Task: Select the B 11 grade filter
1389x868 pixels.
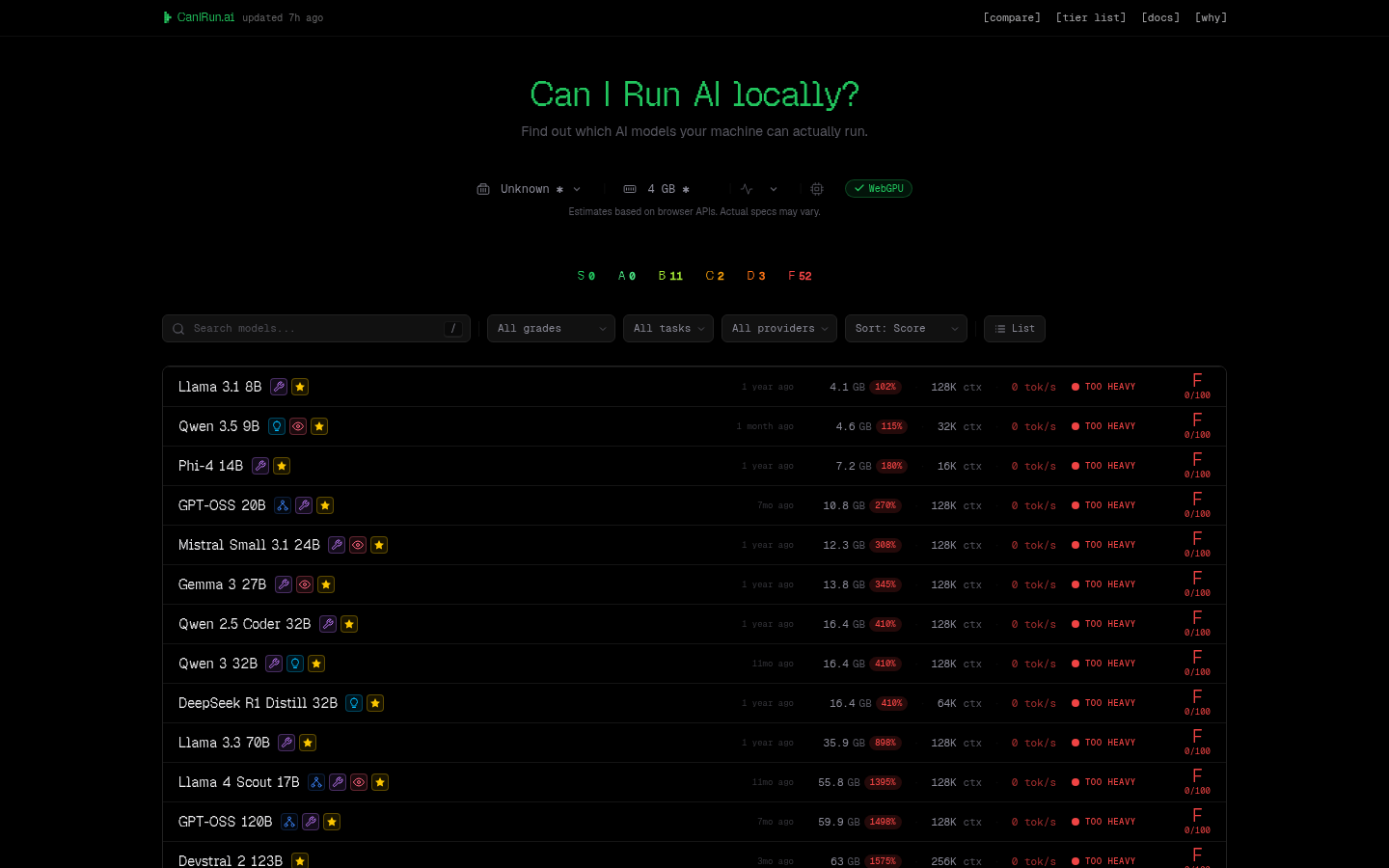Action: (x=669, y=276)
